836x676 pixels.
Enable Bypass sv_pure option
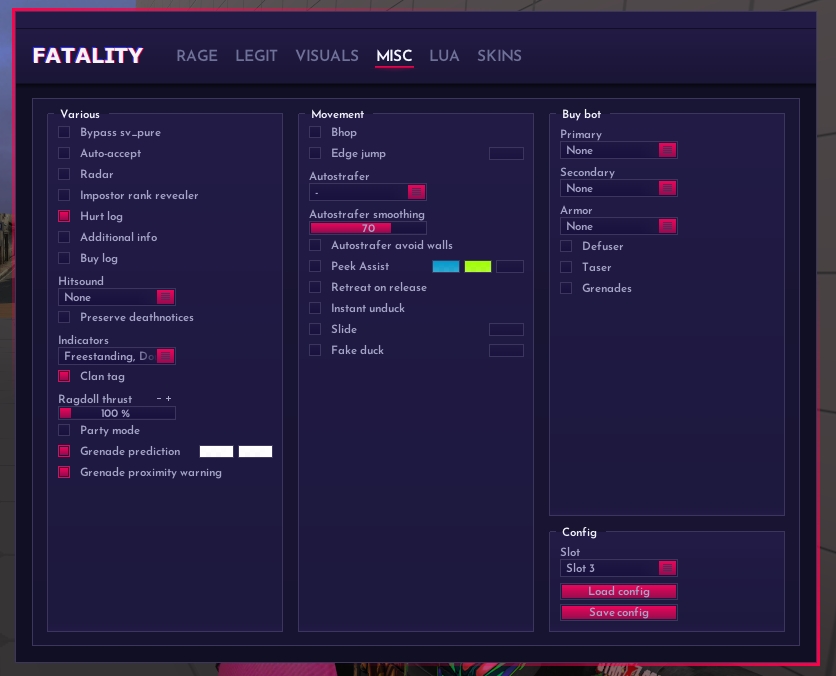point(64,132)
